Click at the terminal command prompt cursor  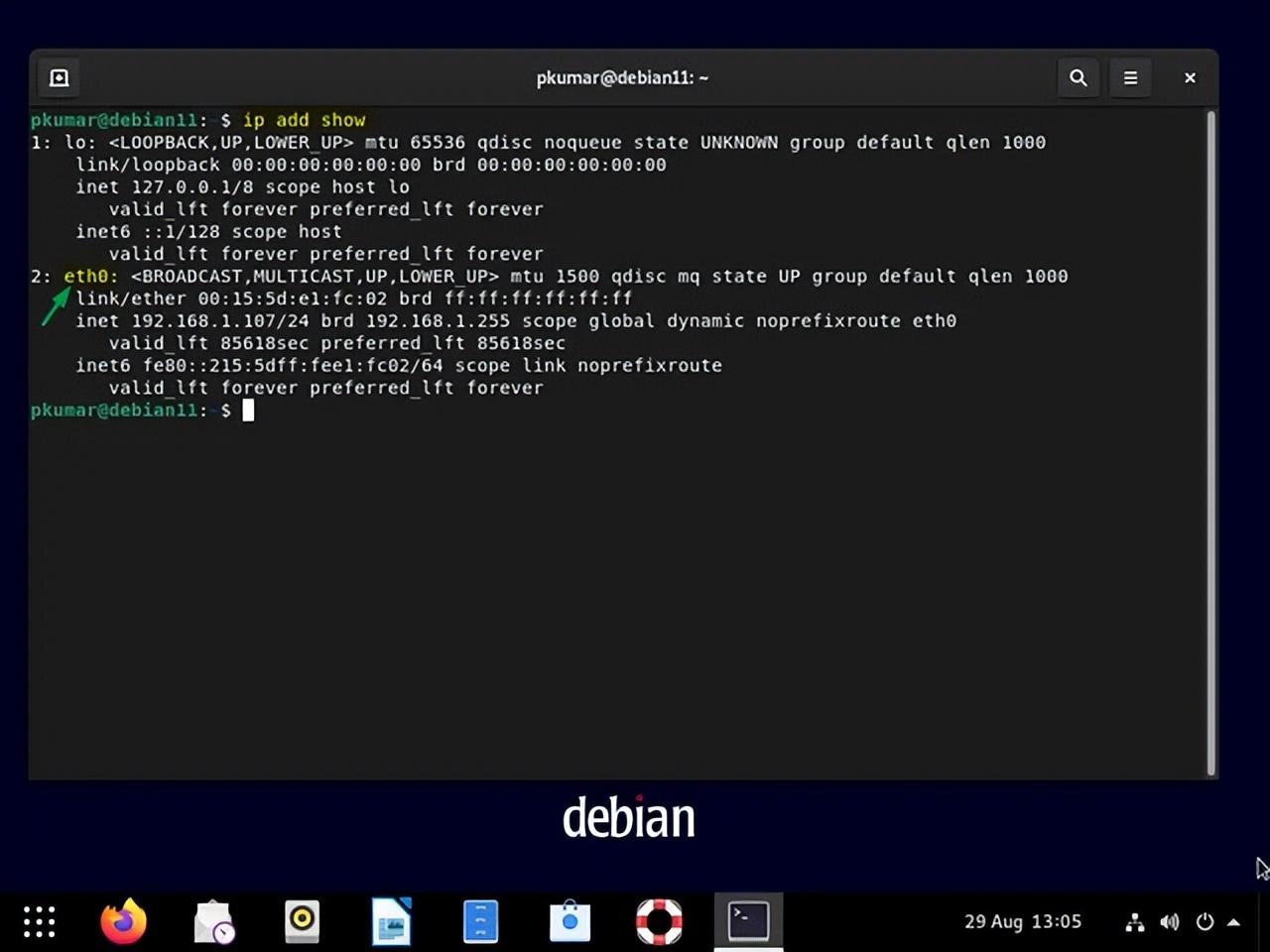point(248,411)
